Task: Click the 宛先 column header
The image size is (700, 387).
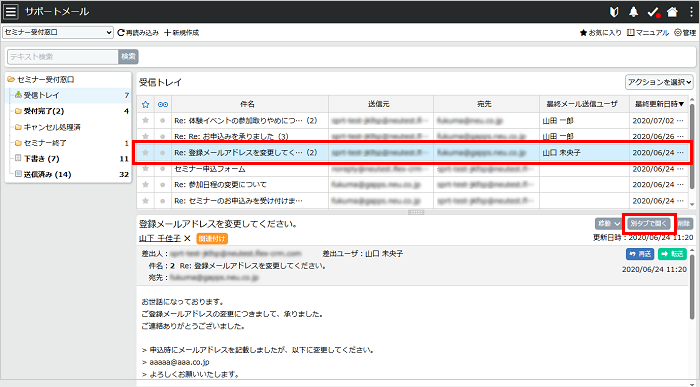Action: (x=486, y=104)
